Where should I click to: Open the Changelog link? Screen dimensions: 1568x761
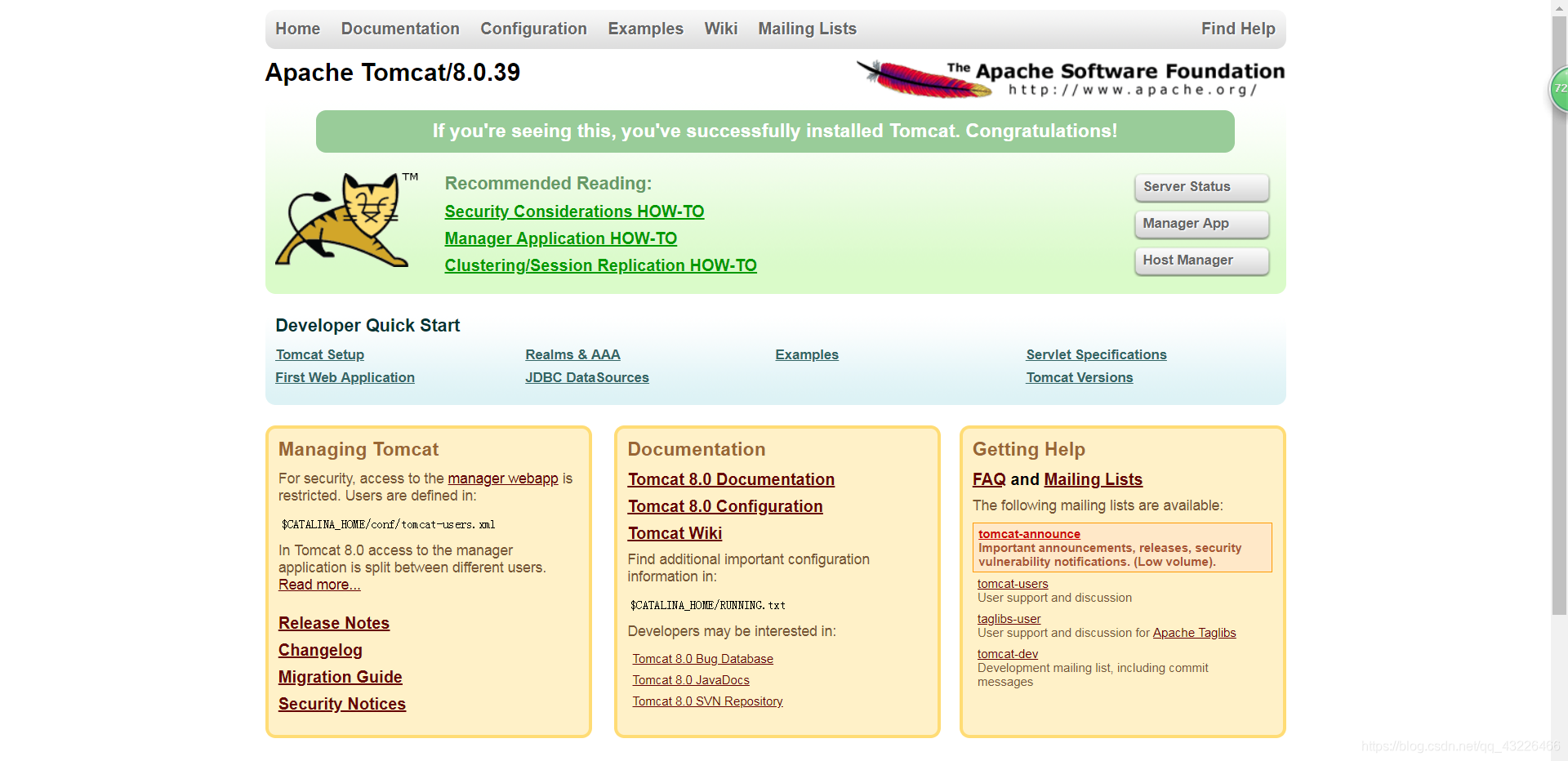coord(320,650)
